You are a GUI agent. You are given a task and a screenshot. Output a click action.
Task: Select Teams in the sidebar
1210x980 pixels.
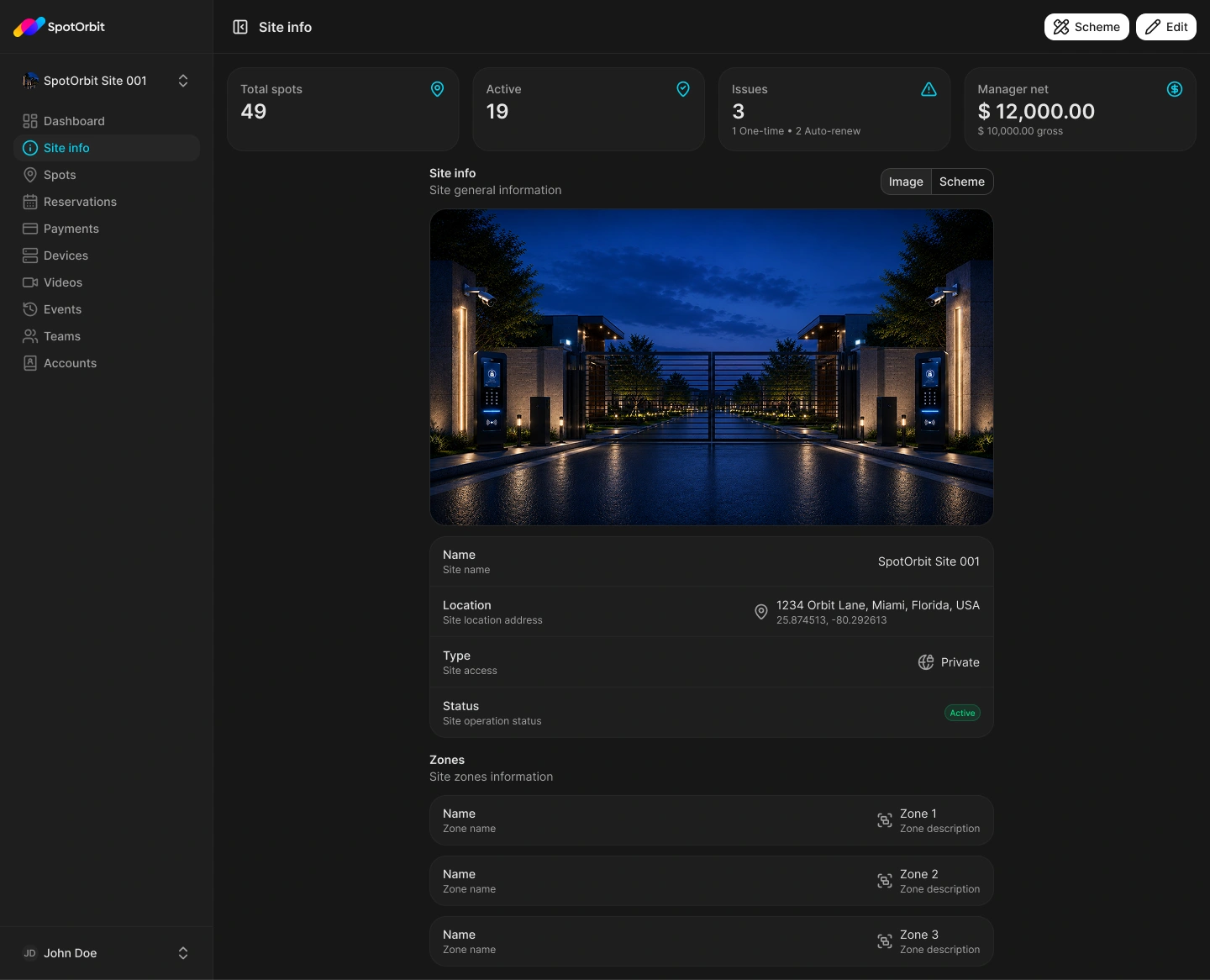point(107,336)
